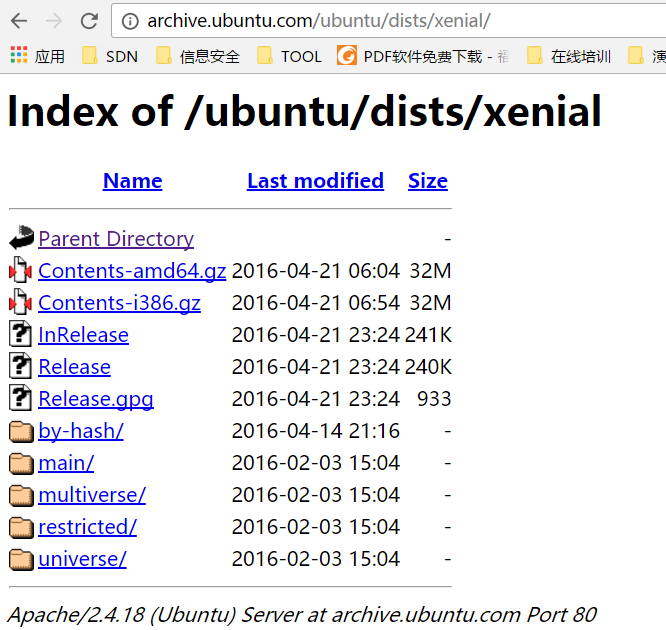Click the Parent Directory back-arrow icon
The height and width of the screenshot is (630, 666).
tap(21, 237)
